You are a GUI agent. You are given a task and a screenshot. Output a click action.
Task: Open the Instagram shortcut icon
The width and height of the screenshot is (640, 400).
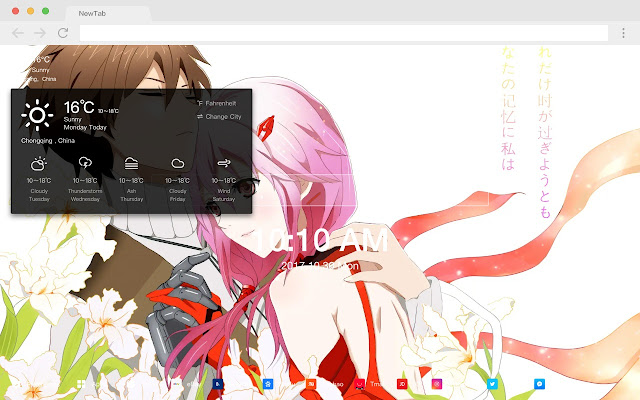pos(437,384)
